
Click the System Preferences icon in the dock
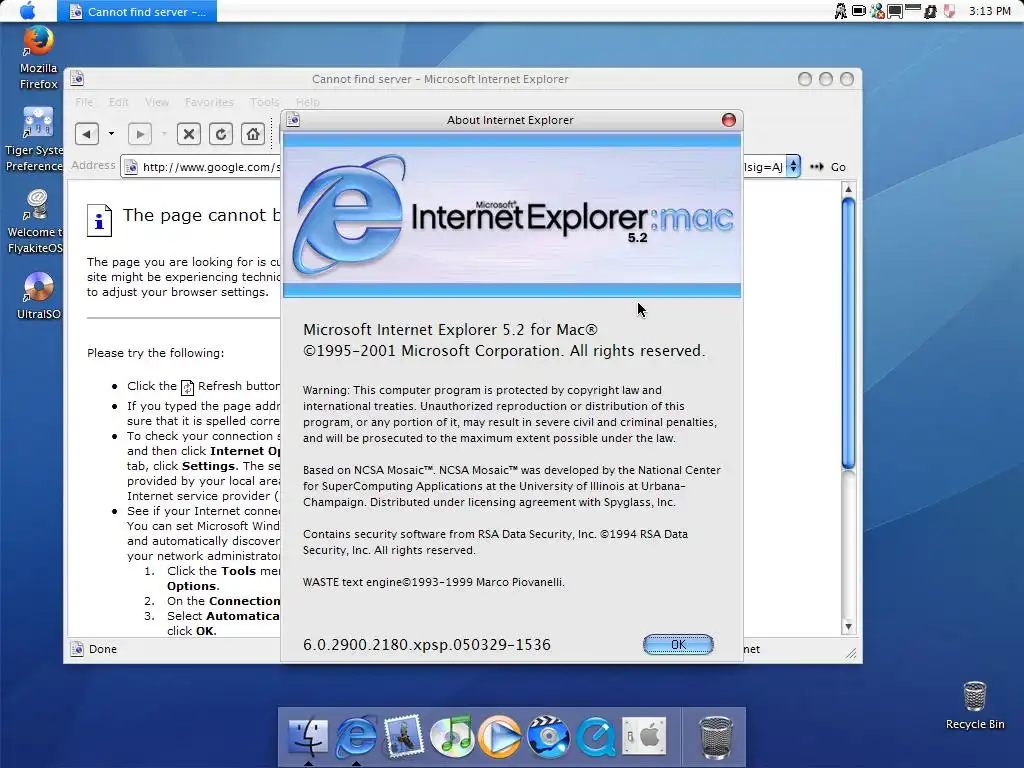point(644,736)
